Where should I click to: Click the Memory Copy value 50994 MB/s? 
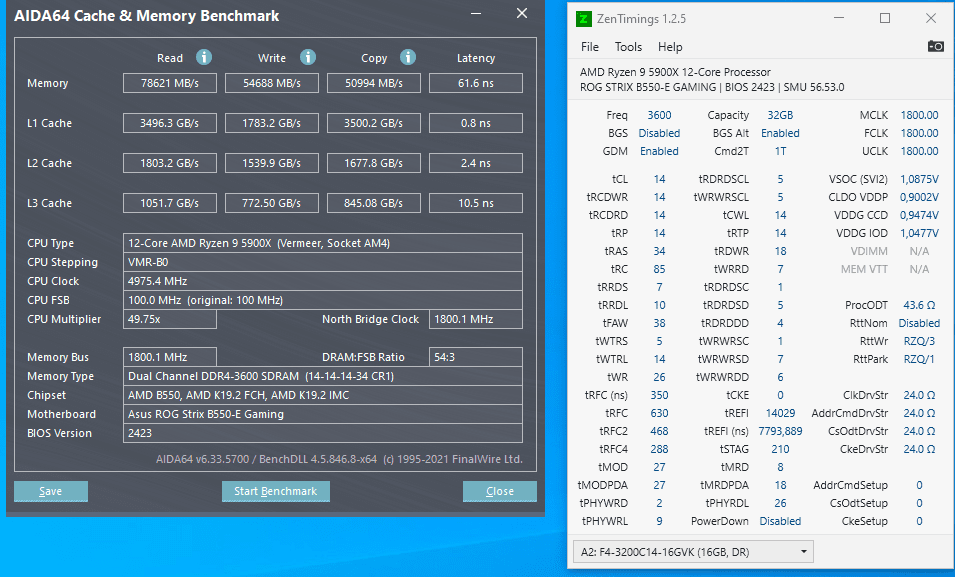[x=374, y=83]
